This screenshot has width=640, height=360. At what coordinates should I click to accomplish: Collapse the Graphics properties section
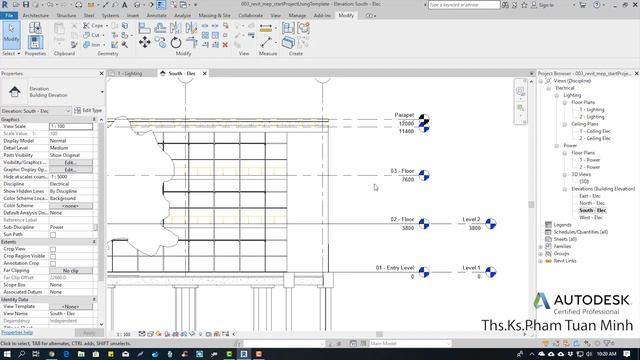pyautogui.click(x=94, y=120)
